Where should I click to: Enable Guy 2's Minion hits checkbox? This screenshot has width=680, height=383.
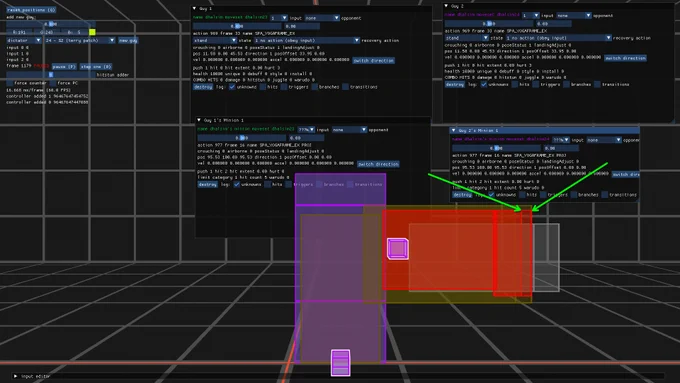(x=522, y=195)
